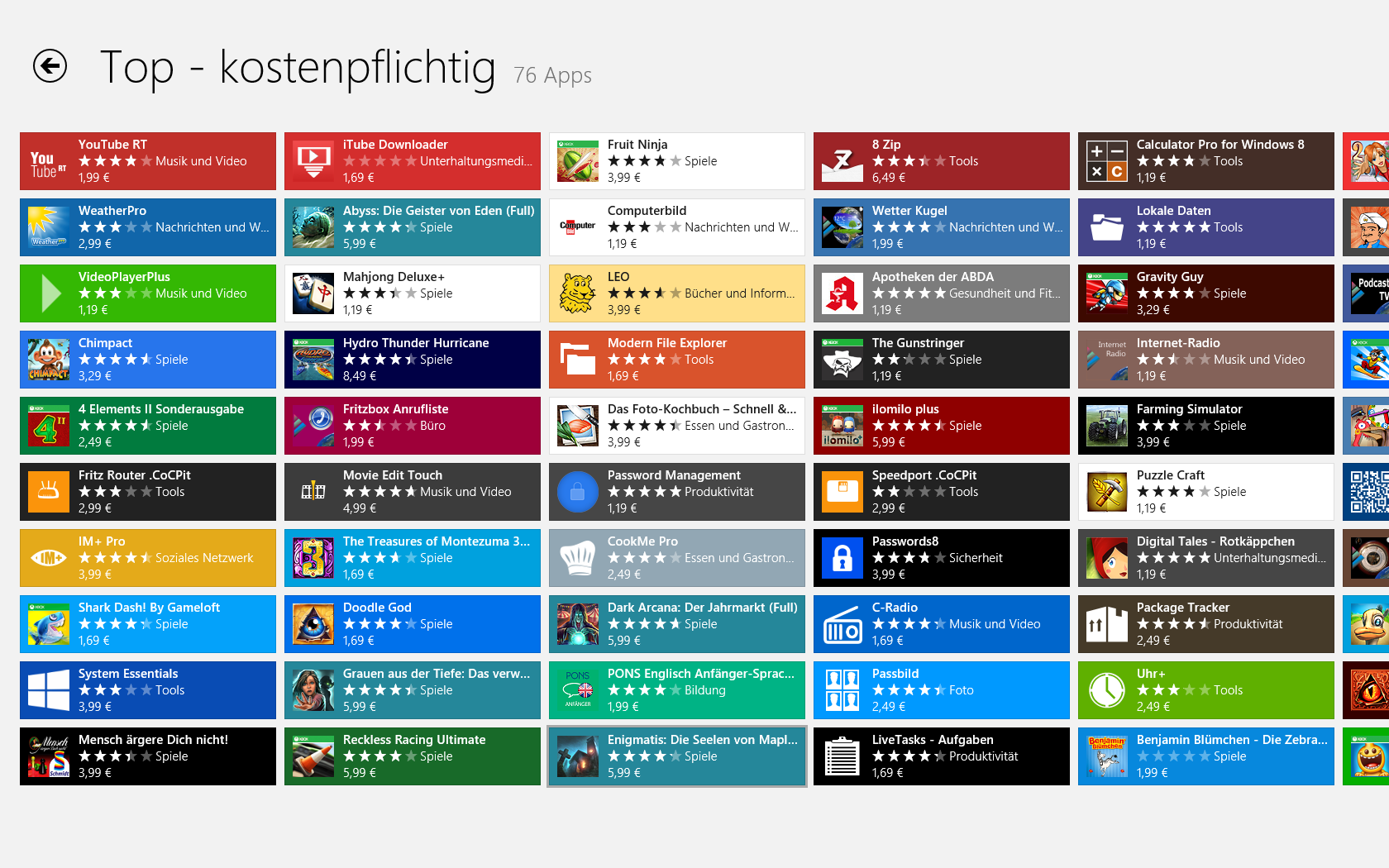Click Dark Arcana: Der Jahrmarkt title
Screen dimensions: 1389x868
click(703, 608)
